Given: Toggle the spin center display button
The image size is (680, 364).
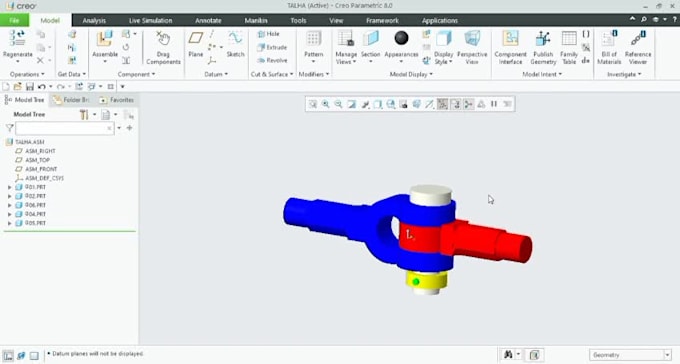Looking at the screenshot, I should click(x=468, y=104).
